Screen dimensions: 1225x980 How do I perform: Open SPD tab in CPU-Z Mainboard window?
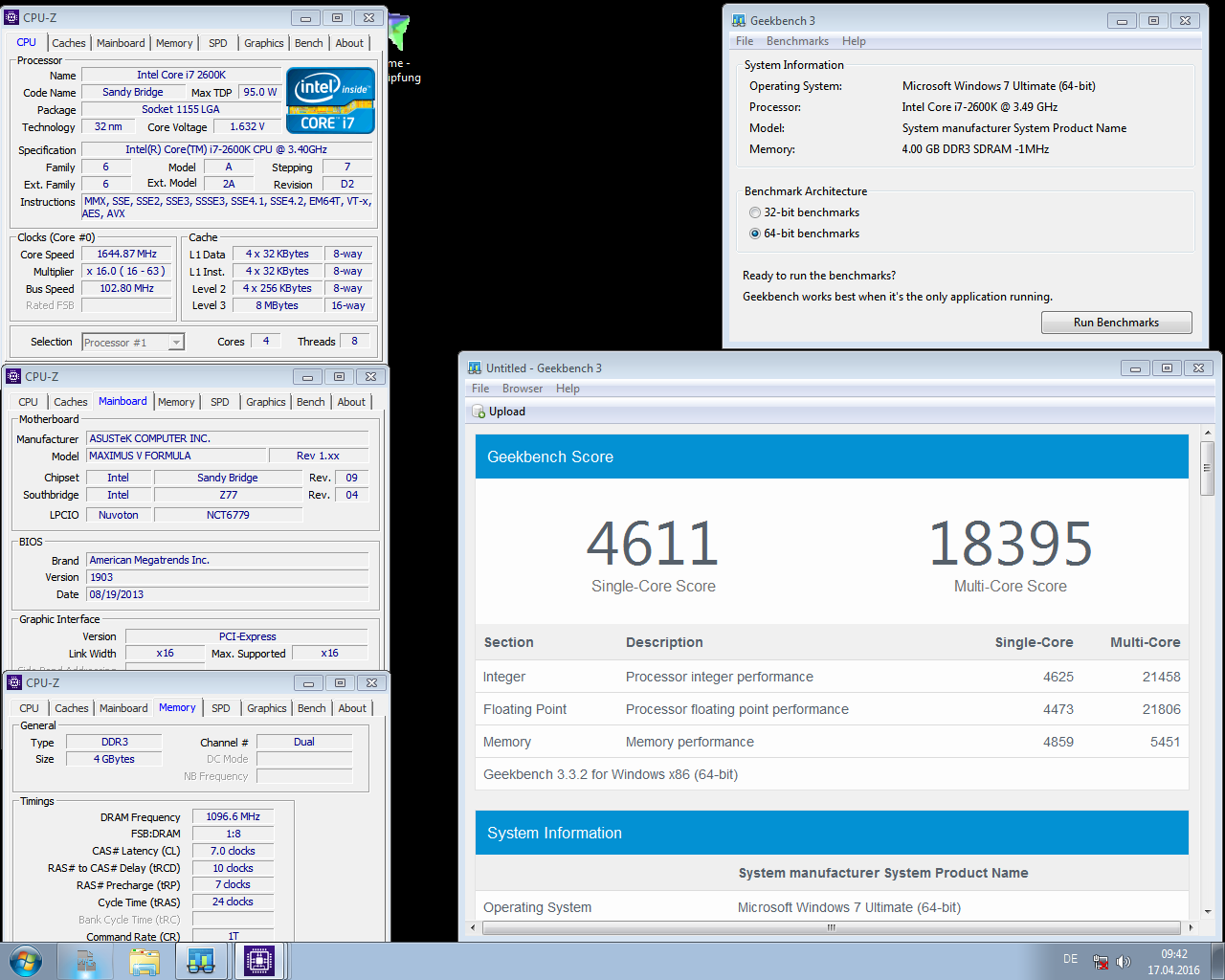(220, 402)
